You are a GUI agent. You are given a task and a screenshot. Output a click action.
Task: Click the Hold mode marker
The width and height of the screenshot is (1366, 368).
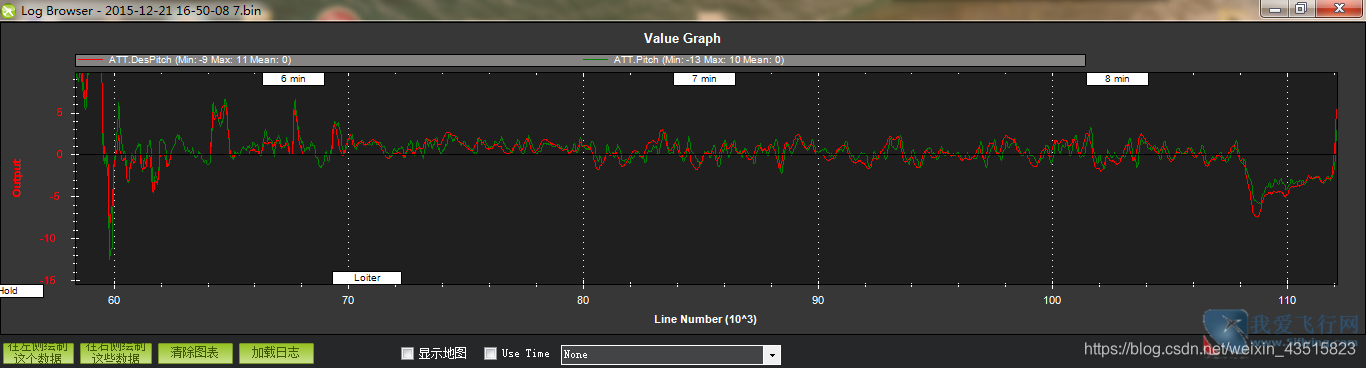[20, 291]
